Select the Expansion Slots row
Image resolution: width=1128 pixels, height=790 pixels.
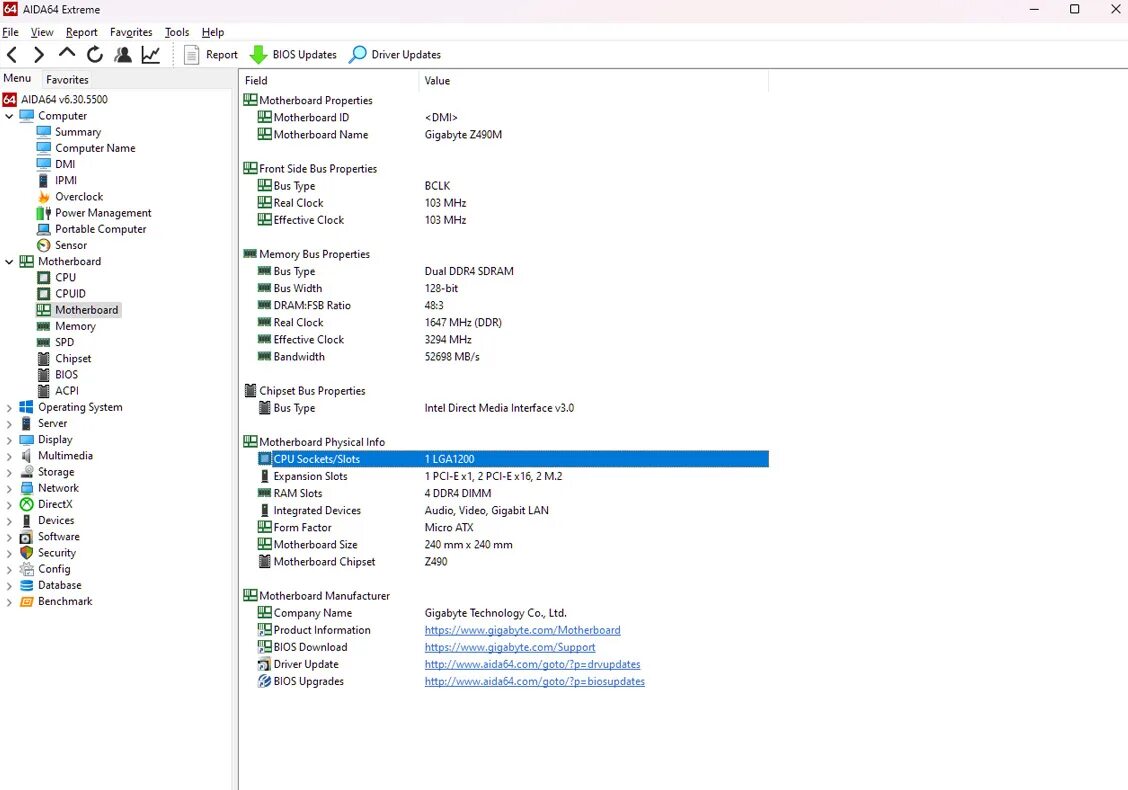point(513,476)
